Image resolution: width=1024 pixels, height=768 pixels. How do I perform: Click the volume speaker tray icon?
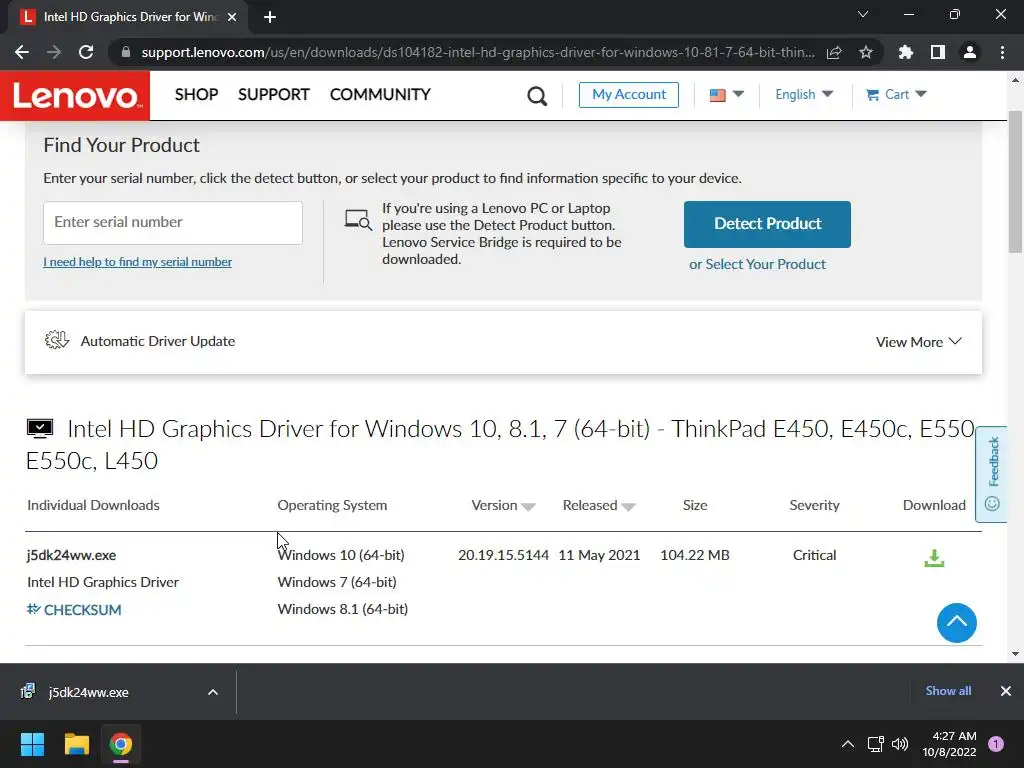pyautogui.click(x=900, y=744)
